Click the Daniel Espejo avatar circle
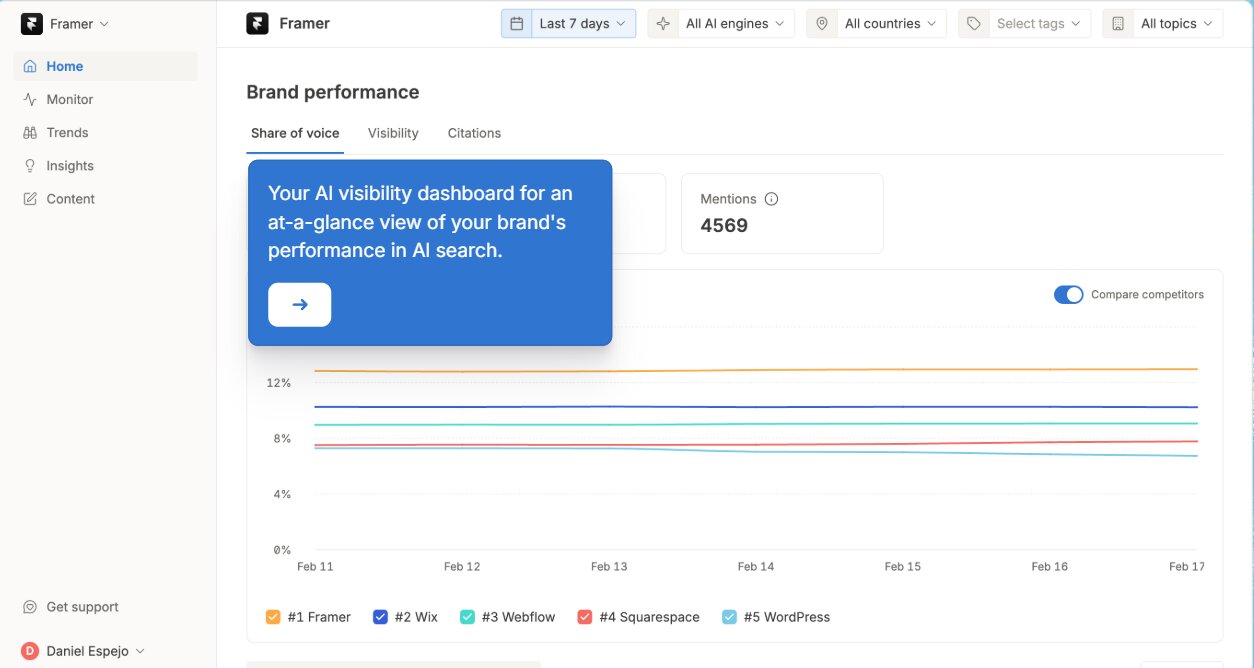 [30, 651]
